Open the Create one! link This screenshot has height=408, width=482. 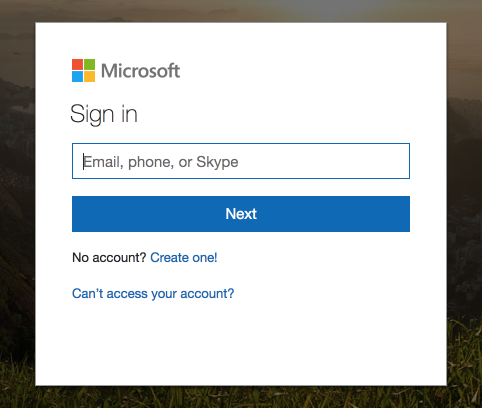(184, 258)
